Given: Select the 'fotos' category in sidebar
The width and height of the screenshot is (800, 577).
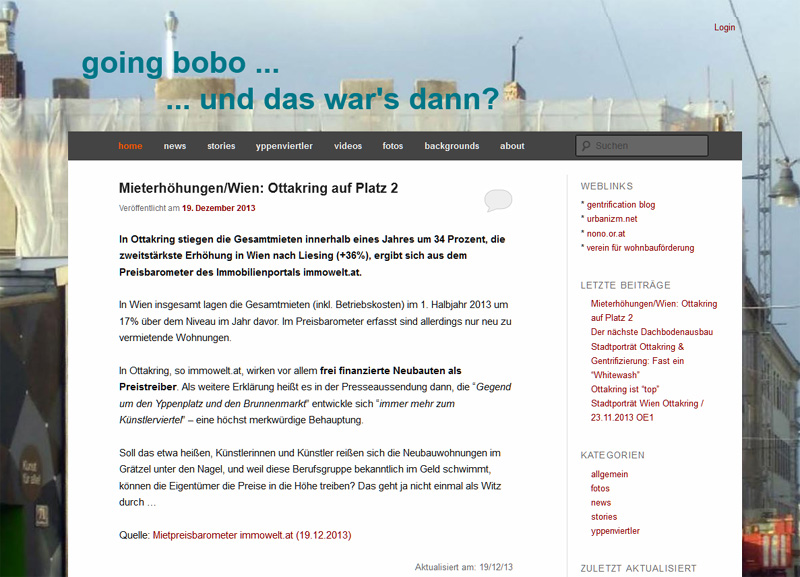Looking at the screenshot, I should (600, 488).
